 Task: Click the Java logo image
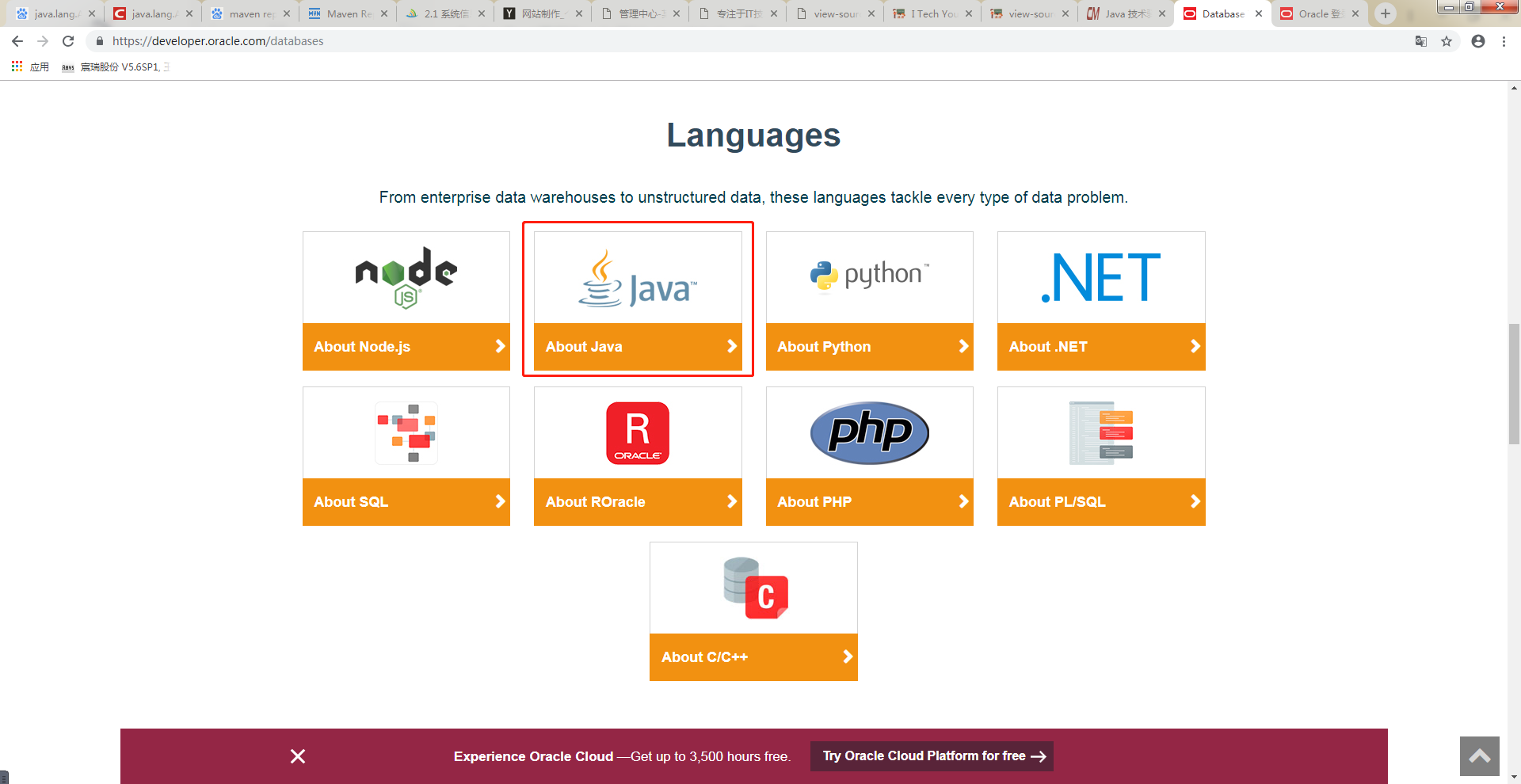tap(638, 279)
